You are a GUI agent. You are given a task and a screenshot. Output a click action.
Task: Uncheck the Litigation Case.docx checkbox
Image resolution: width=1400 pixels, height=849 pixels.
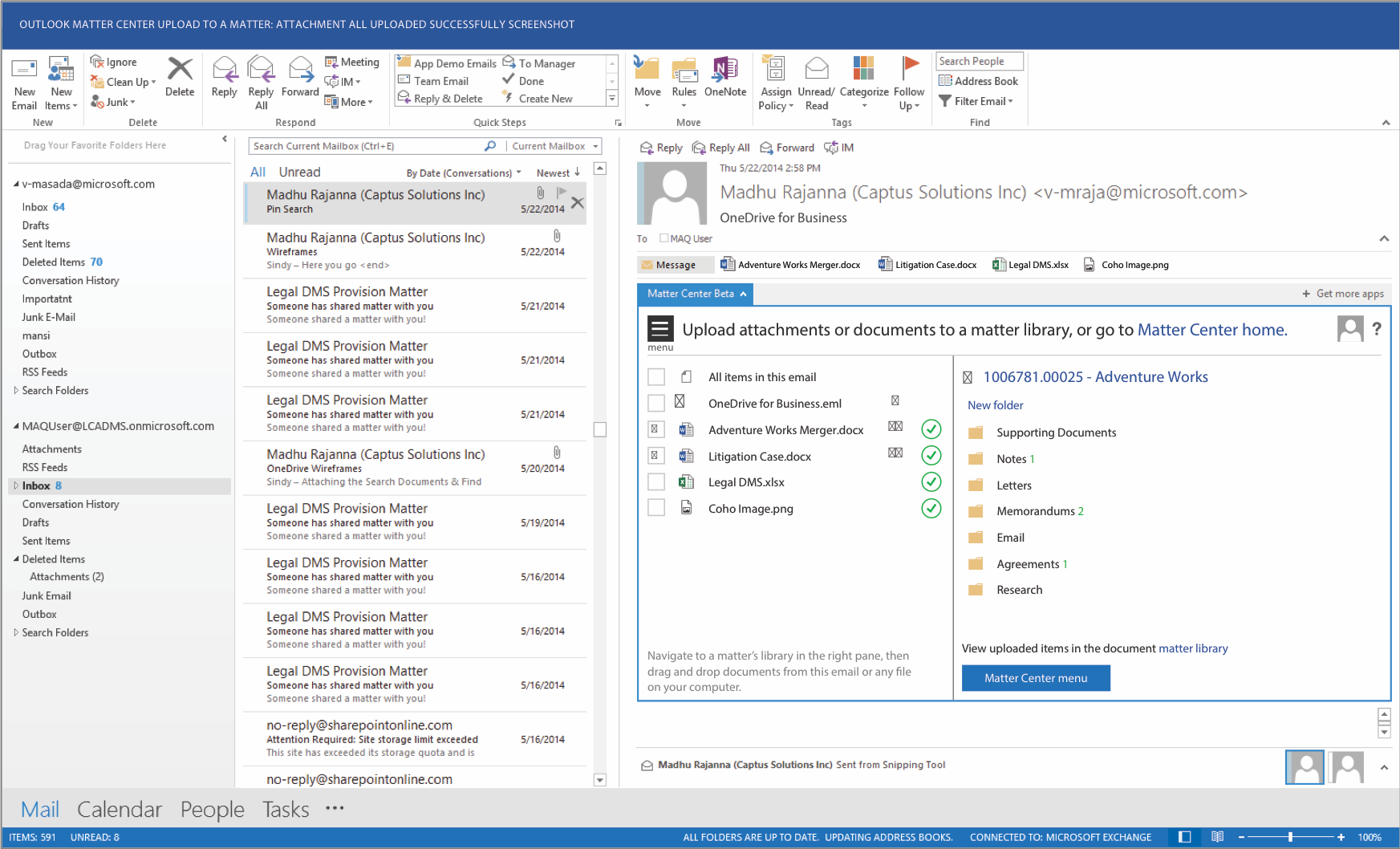pyautogui.click(x=656, y=456)
